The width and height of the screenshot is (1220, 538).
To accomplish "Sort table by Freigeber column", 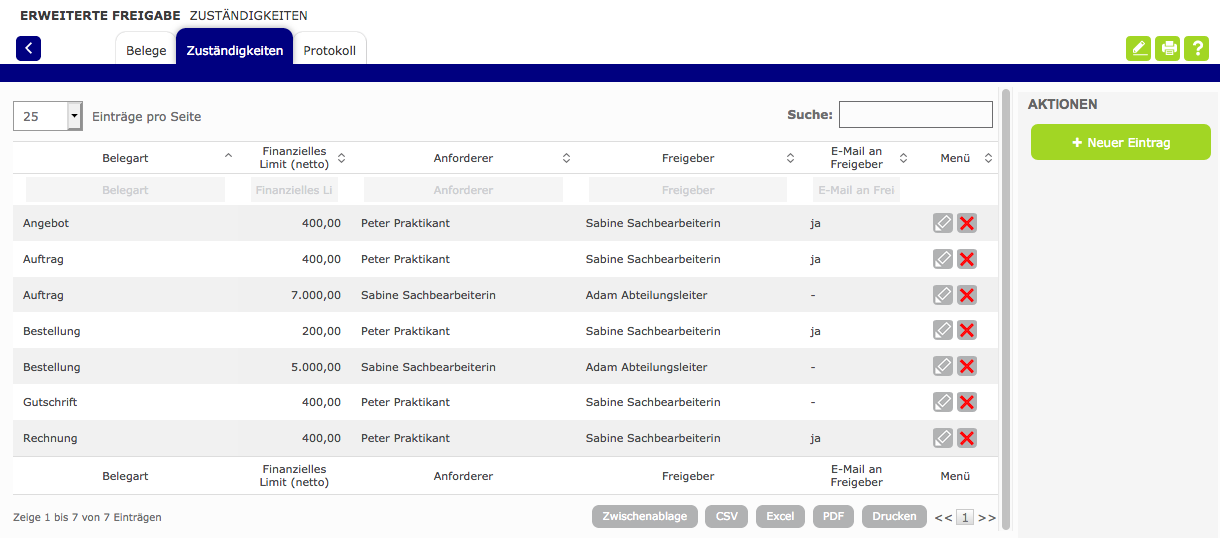I will [688, 158].
